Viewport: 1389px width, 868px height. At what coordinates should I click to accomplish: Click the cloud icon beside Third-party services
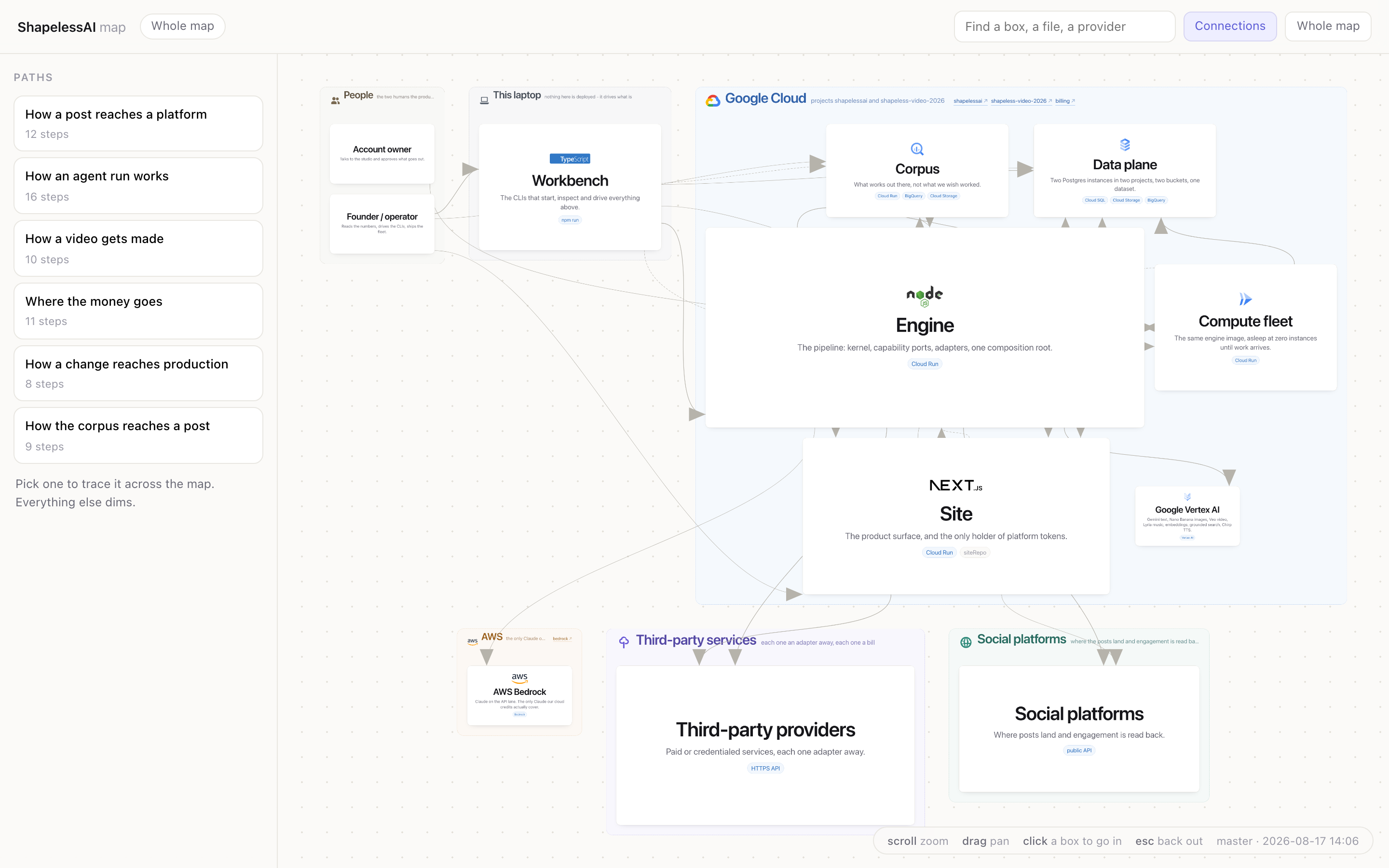(624, 642)
